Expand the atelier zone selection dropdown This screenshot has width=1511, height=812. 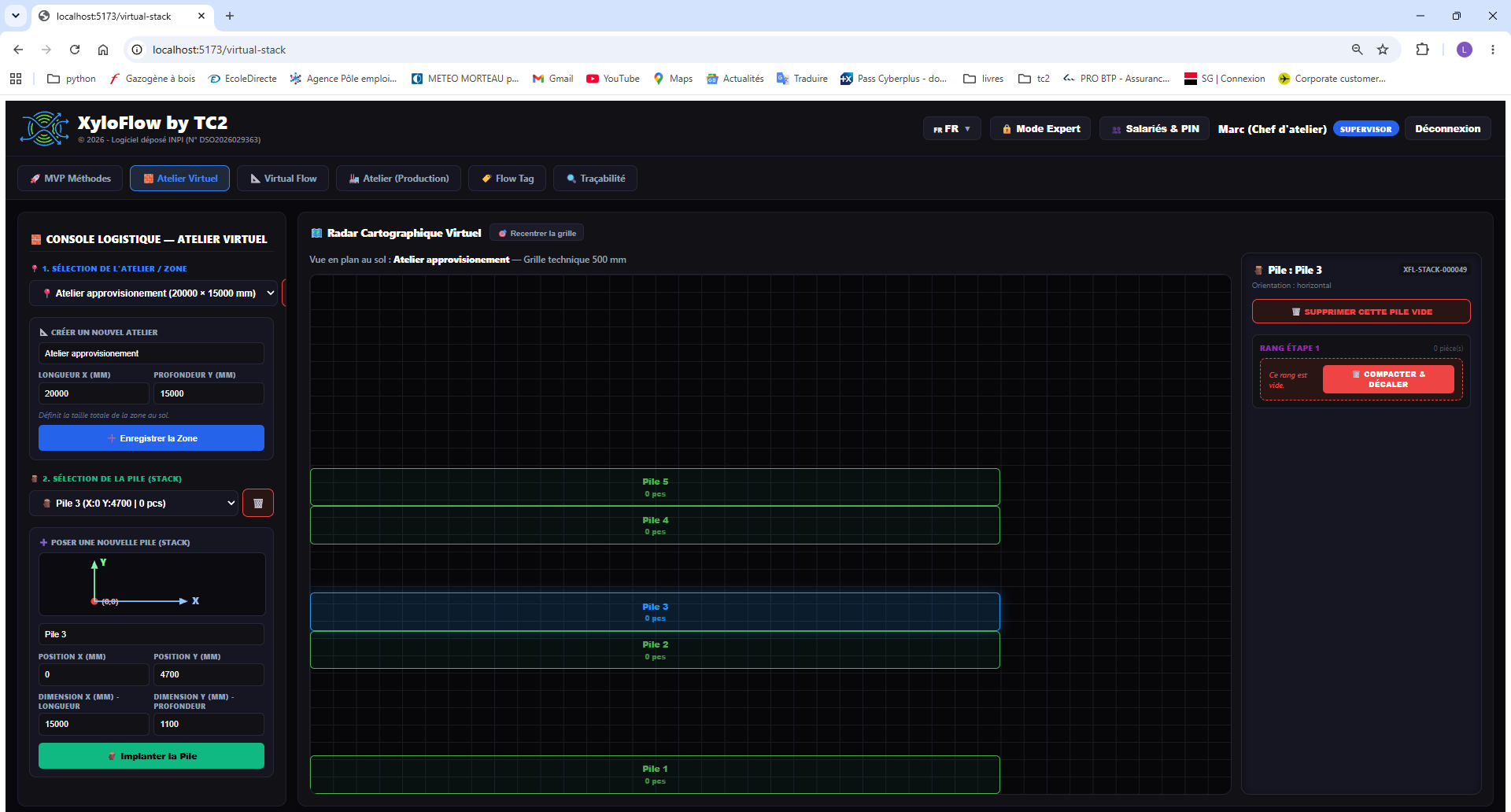tap(153, 293)
